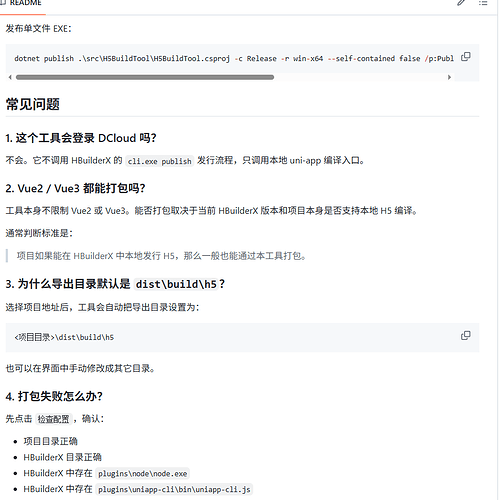Click the text 选择项目地址后,工具会自动把导出目录设置为
The width and height of the screenshot is (502, 500).
tap(102, 307)
